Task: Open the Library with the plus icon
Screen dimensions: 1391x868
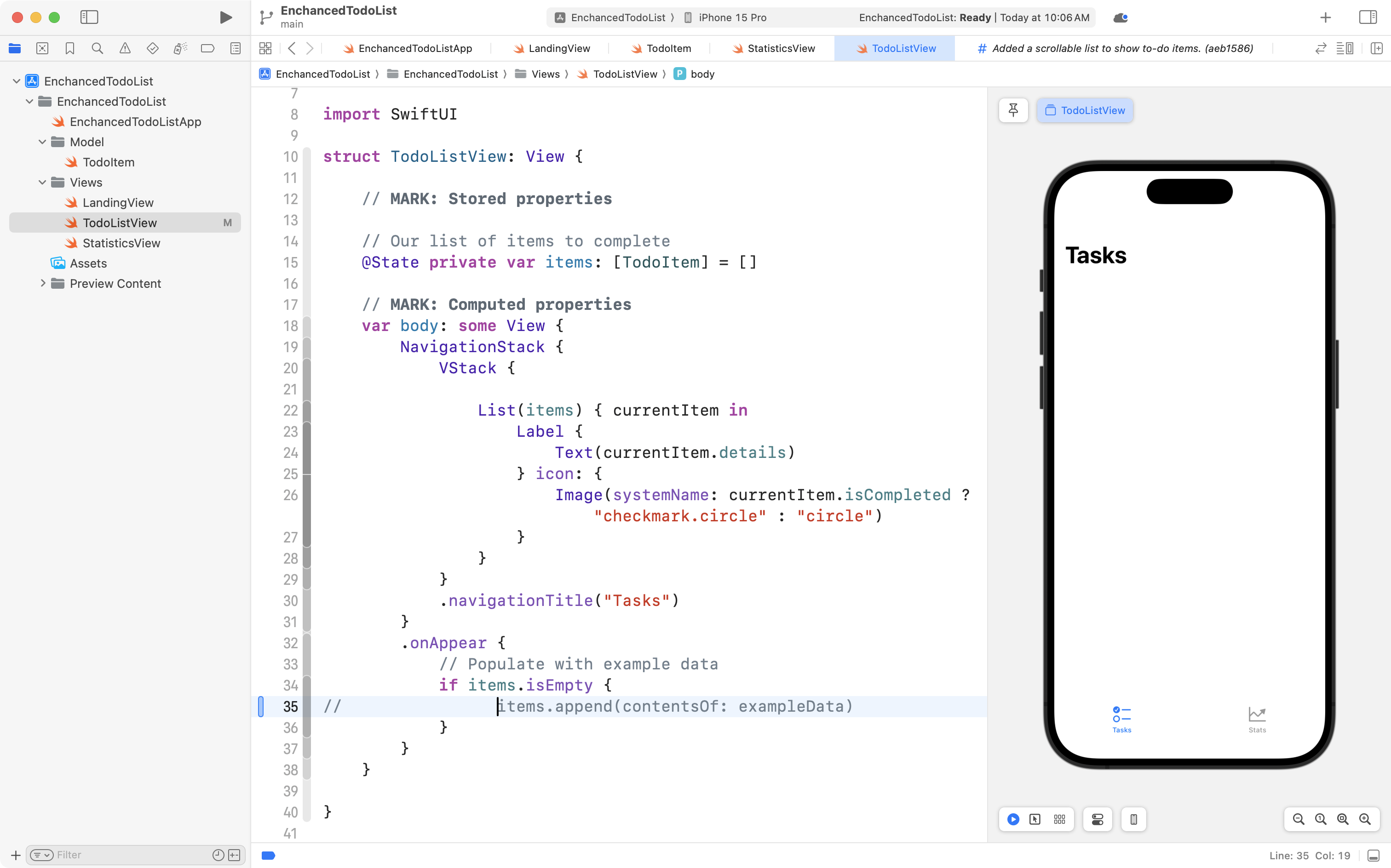Action: point(1325,17)
